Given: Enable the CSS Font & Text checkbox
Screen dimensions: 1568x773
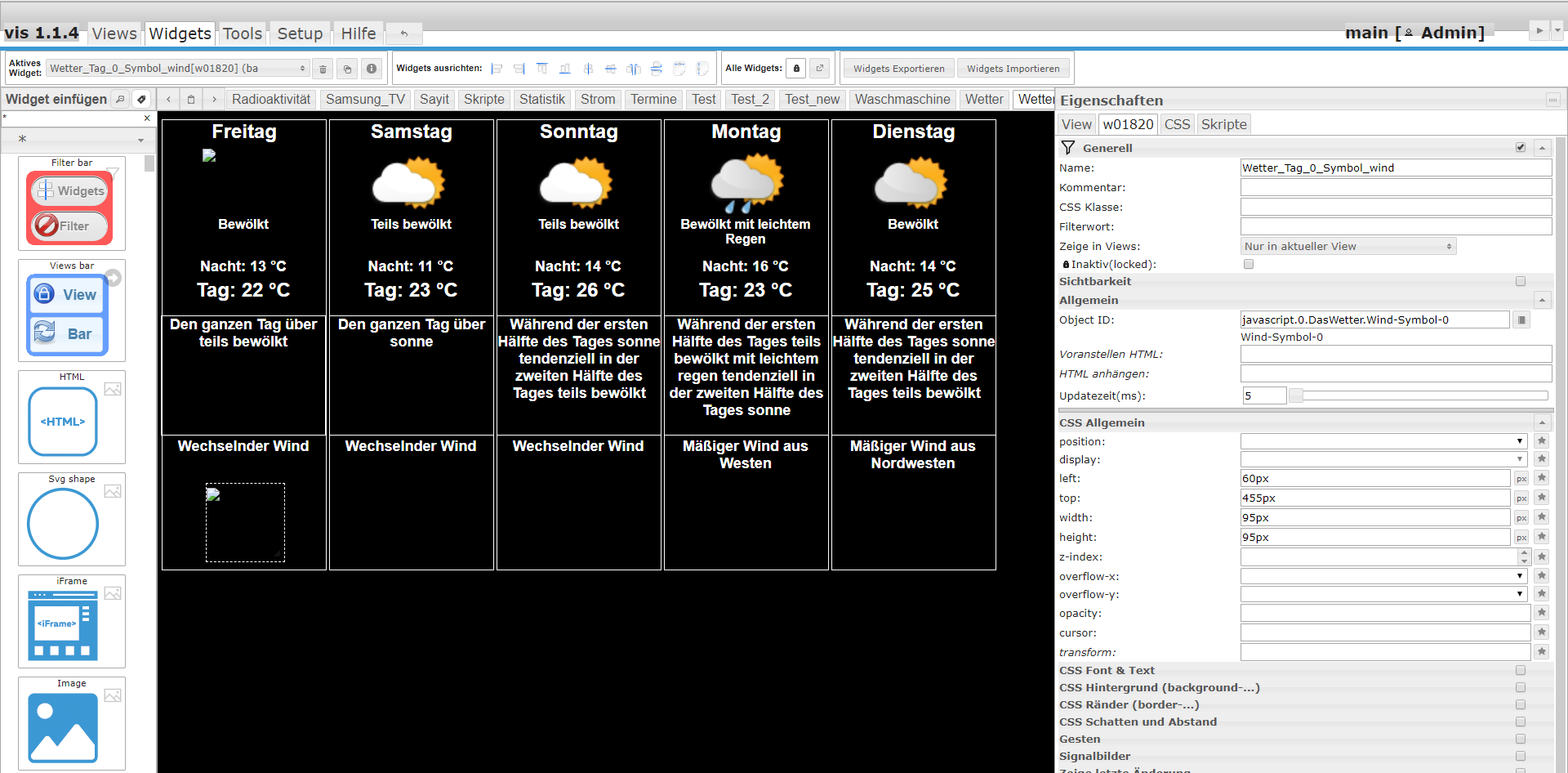Looking at the screenshot, I should (1521, 670).
